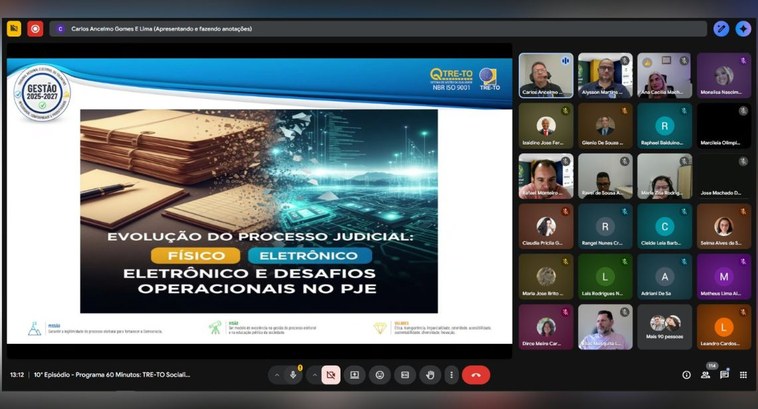Screen dimensions: 758x409
Task: Select Marcileia Olimpi... participant tile
Action: tap(724, 126)
